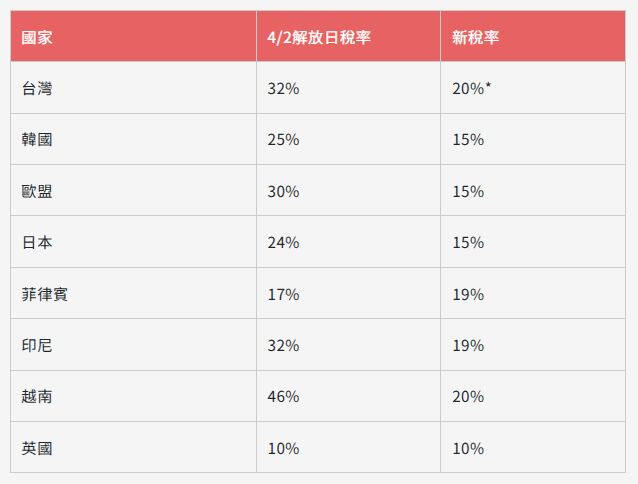The width and height of the screenshot is (638, 484).
Task: Click the 菲律賓 country cell
Action: tap(133, 294)
